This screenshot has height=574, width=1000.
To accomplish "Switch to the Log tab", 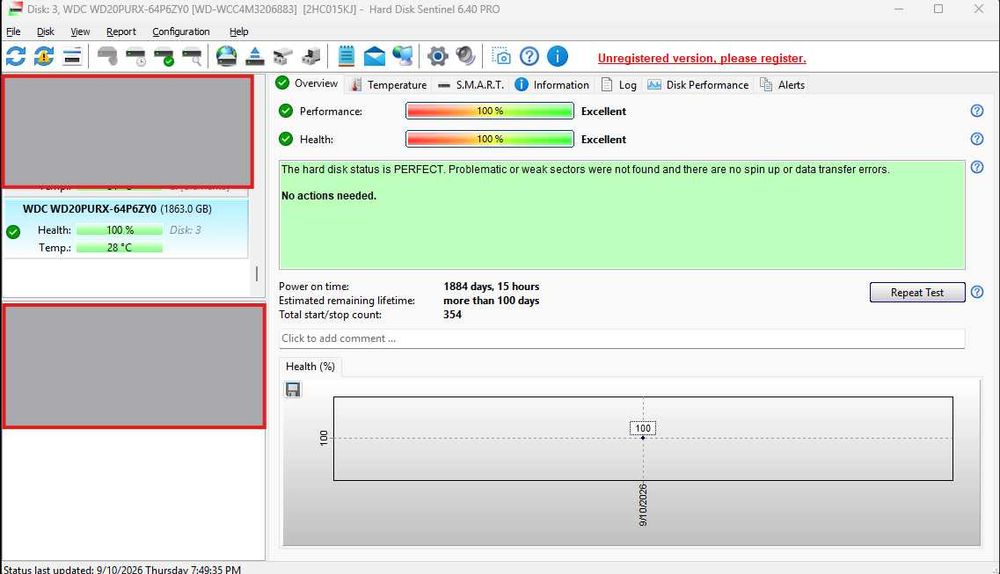I will click(x=619, y=85).
